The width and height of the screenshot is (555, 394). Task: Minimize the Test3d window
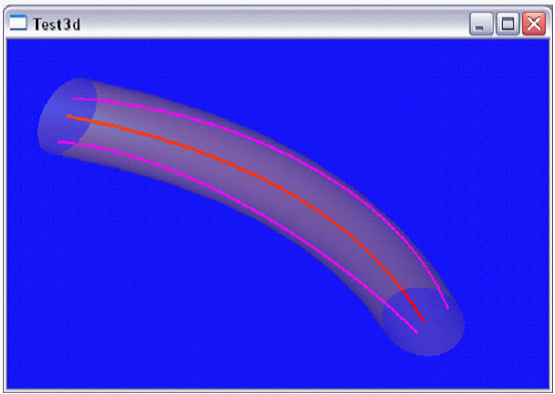481,24
